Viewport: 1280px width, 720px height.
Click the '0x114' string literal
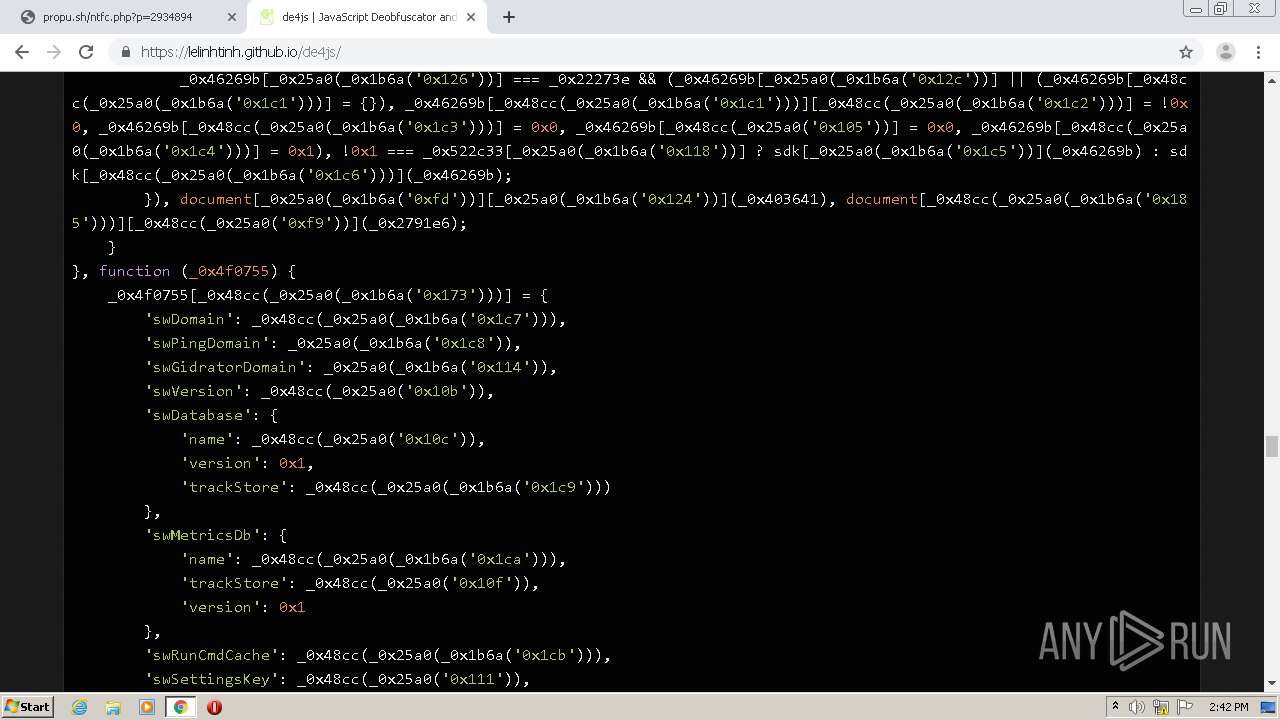coord(501,367)
